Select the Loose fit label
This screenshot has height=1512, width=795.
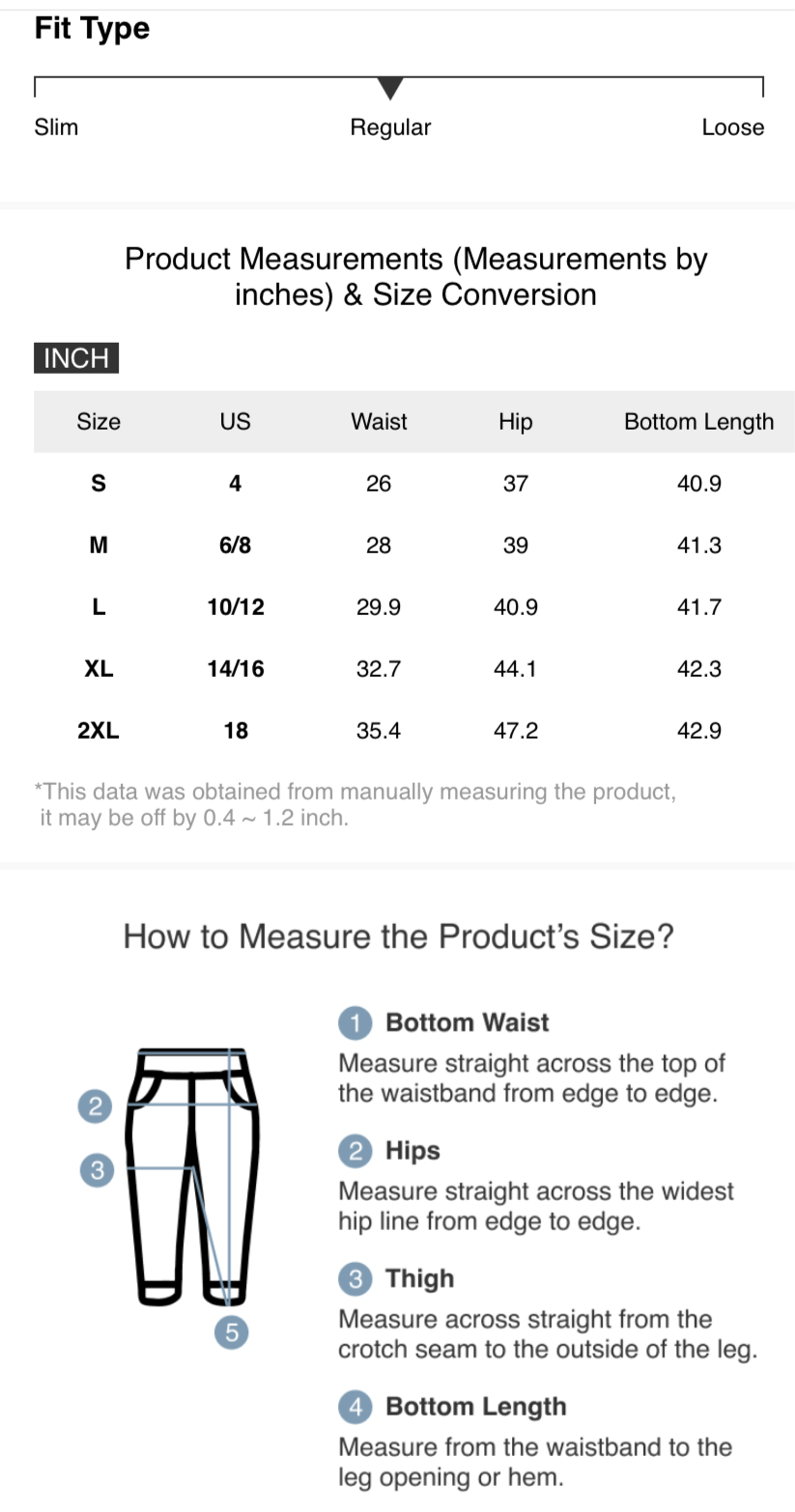pyautogui.click(x=732, y=127)
